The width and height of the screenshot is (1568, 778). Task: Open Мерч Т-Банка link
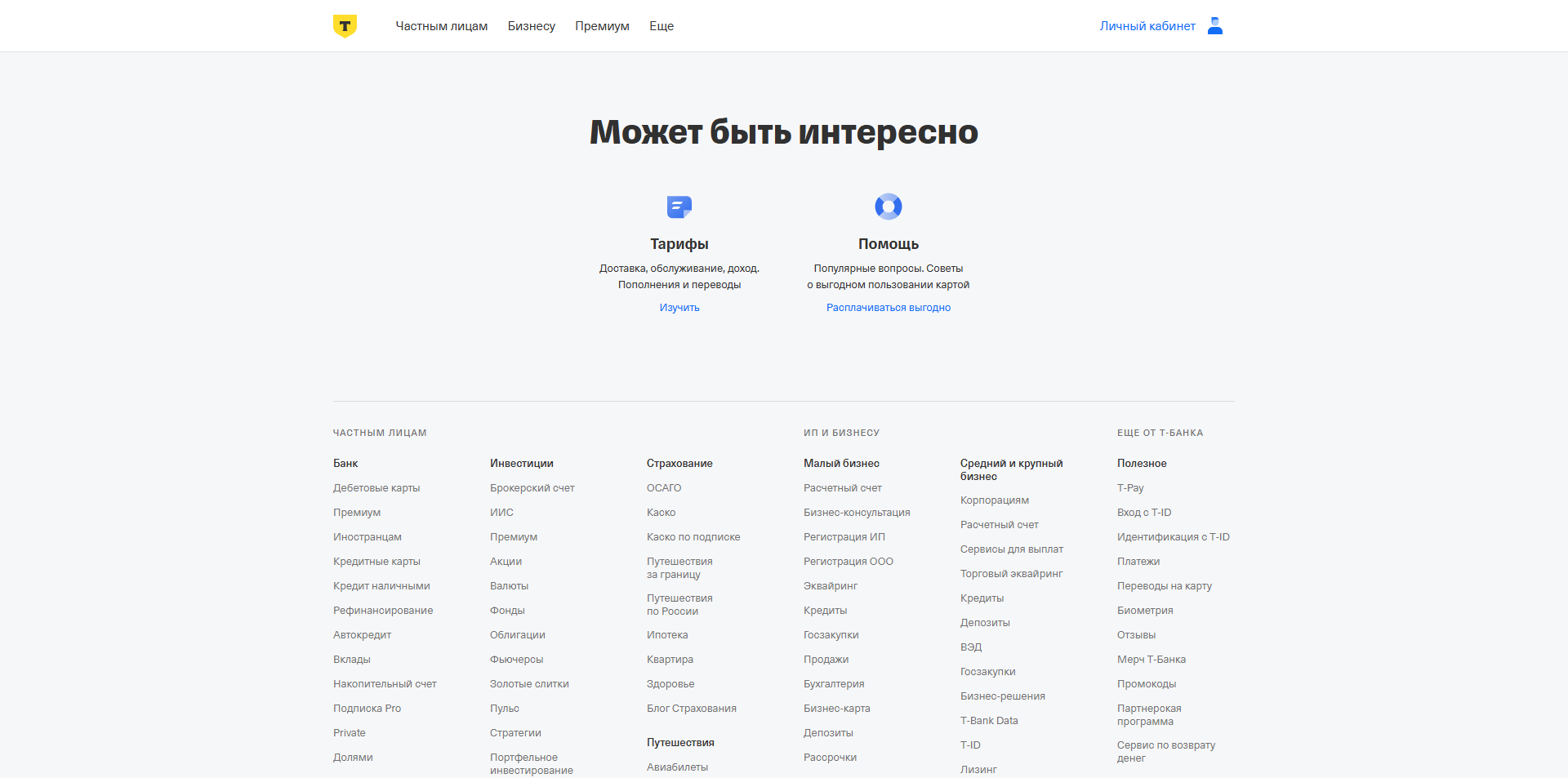point(1151,660)
